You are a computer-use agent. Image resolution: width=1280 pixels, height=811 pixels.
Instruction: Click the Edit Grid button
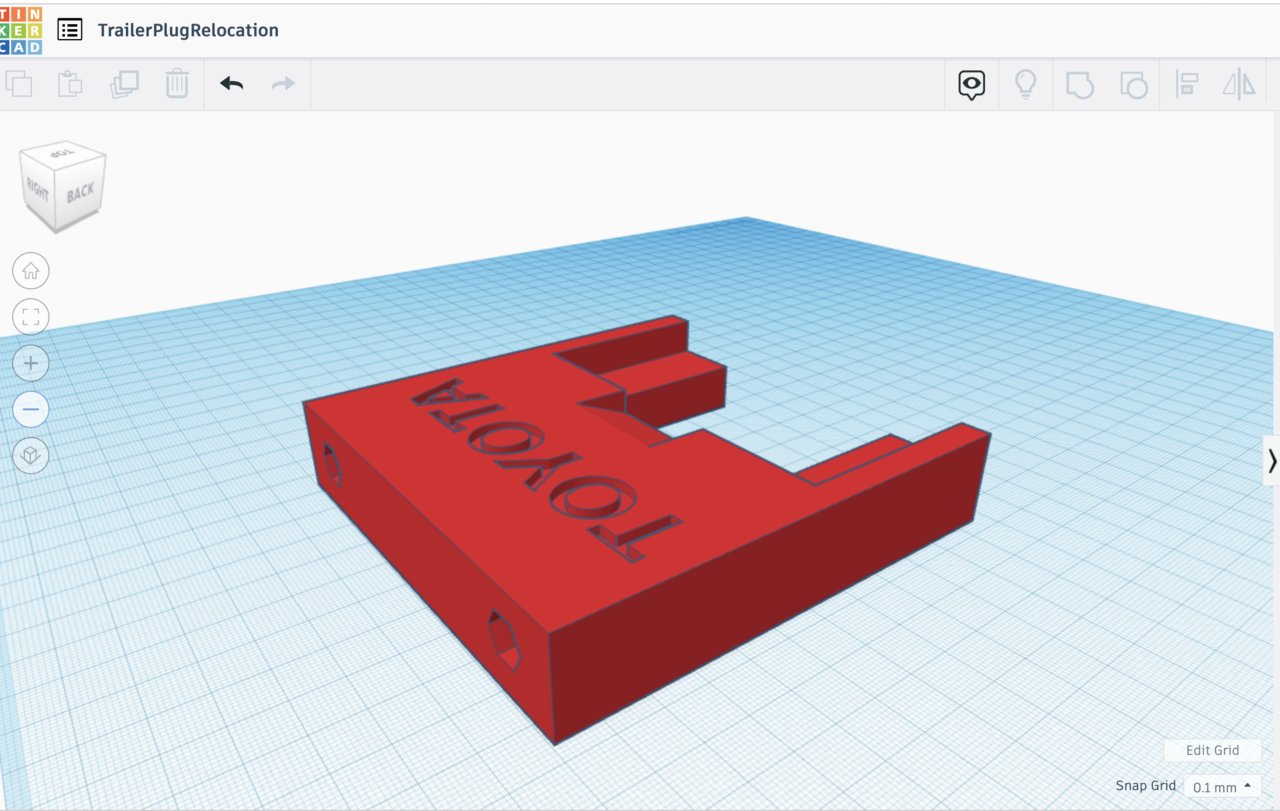[x=1212, y=750]
